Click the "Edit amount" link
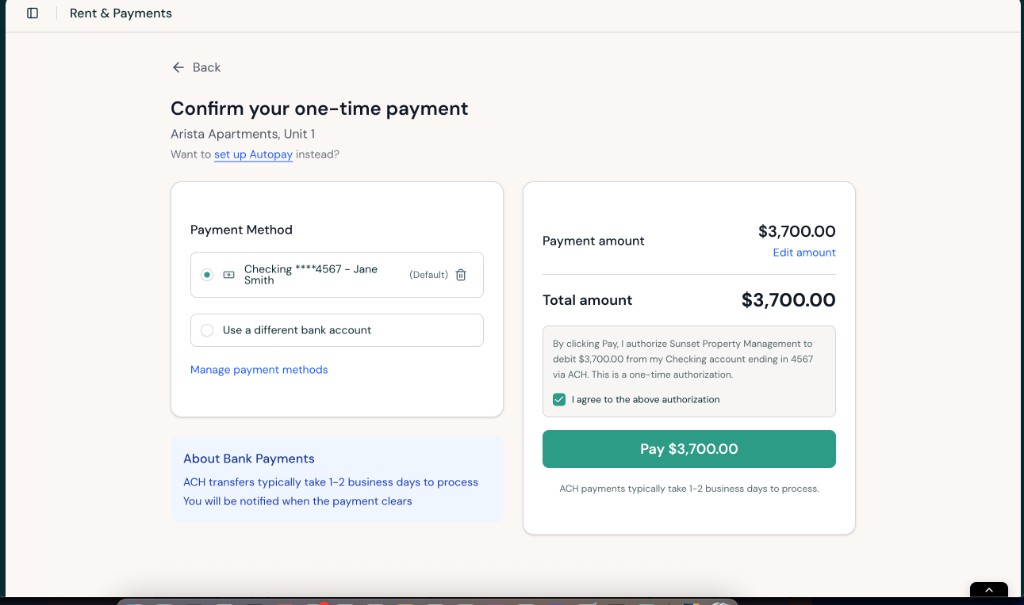1024x605 pixels. click(x=804, y=252)
